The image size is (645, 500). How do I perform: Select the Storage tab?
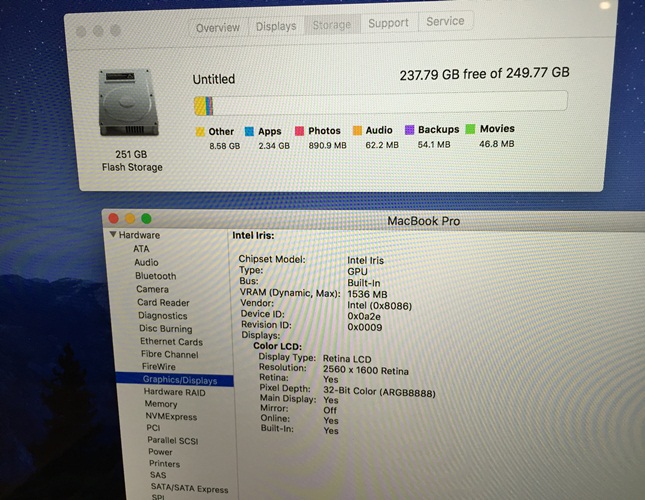pyautogui.click(x=332, y=25)
